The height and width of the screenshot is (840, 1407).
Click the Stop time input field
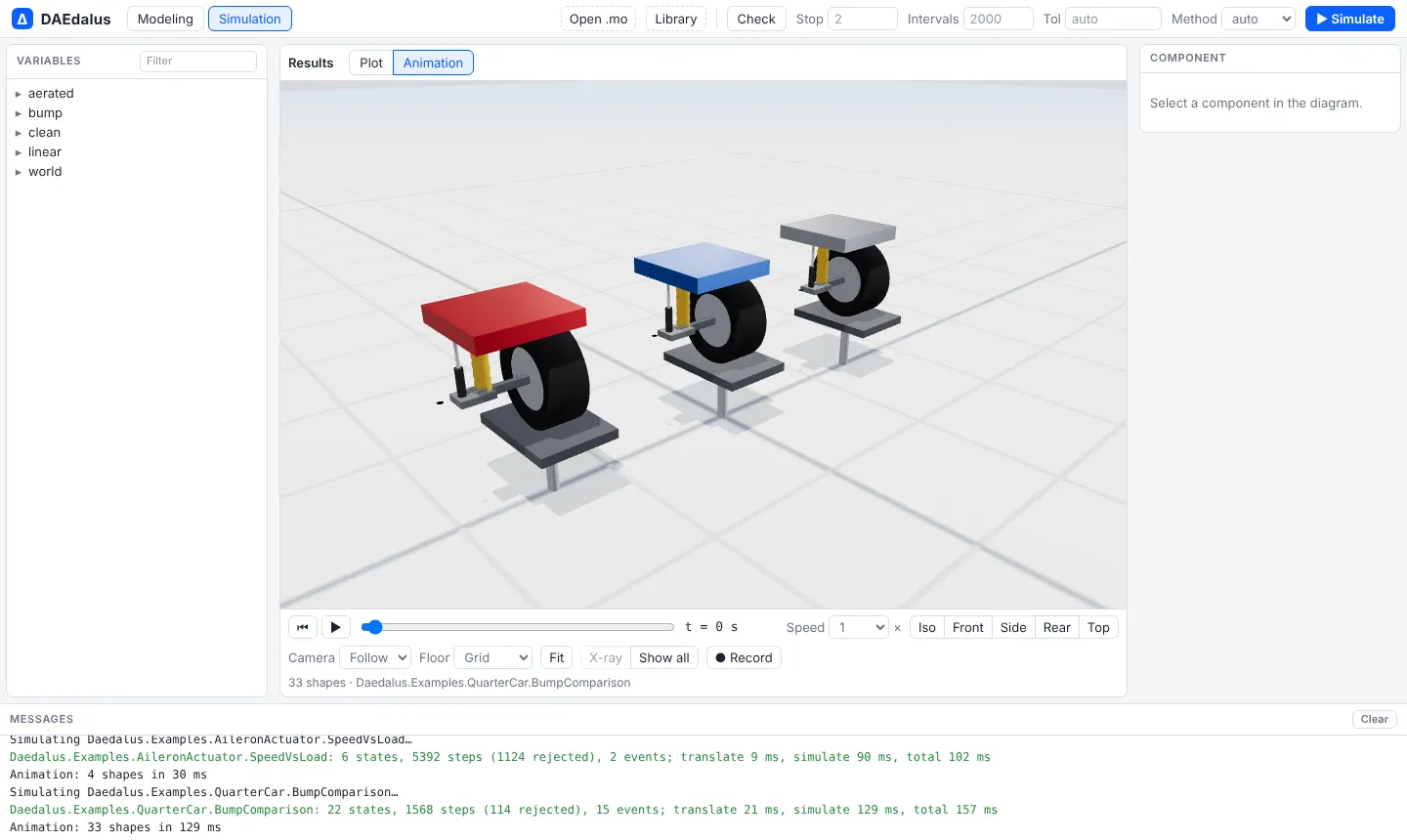pyautogui.click(x=863, y=19)
